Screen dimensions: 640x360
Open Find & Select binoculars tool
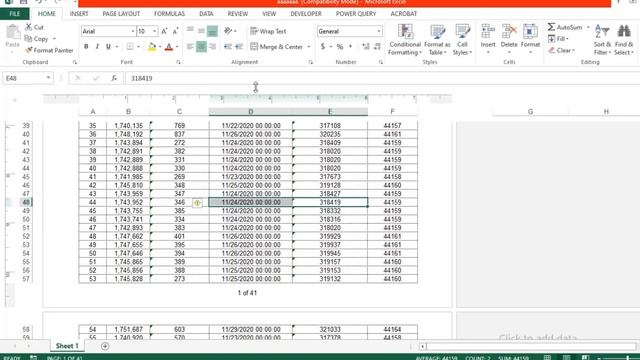(624, 39)
